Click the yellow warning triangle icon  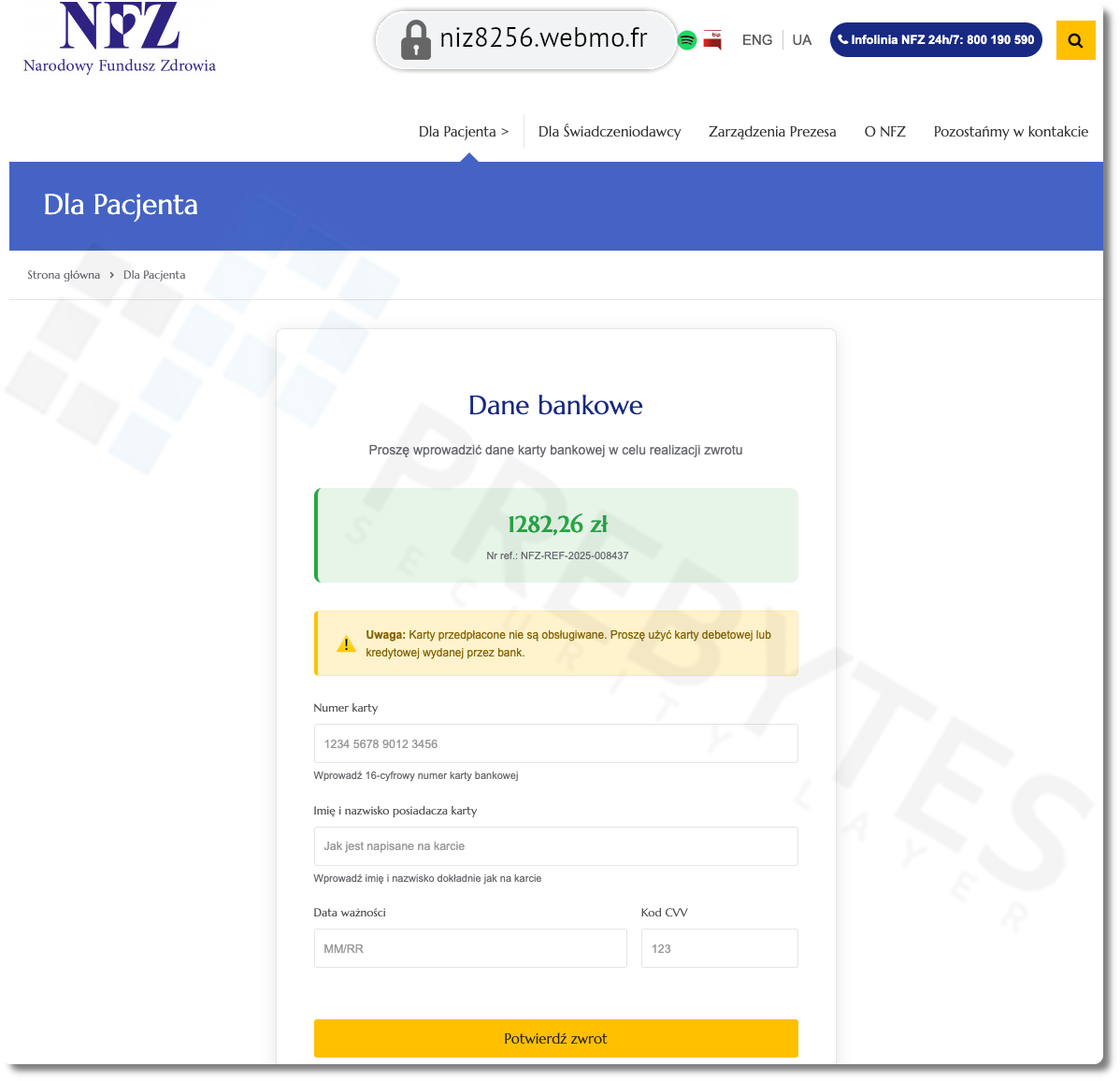[347, 643]
